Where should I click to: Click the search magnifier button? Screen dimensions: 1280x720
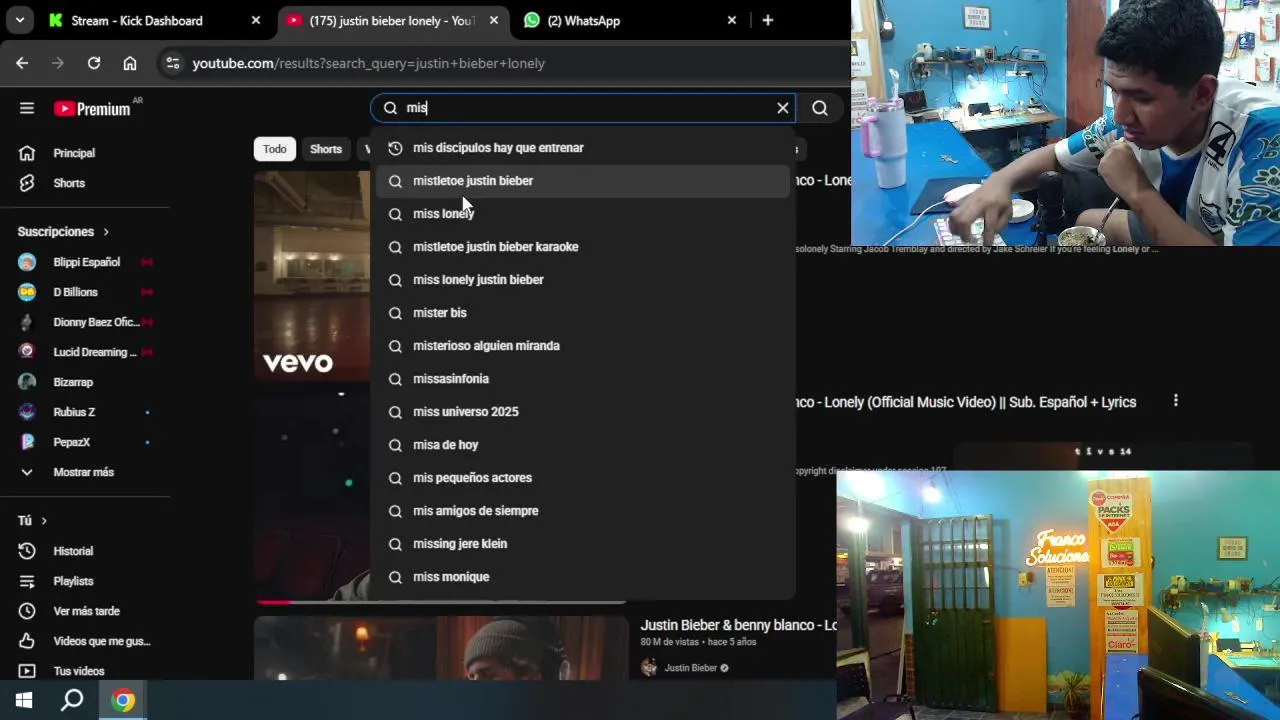pos(820,108)
